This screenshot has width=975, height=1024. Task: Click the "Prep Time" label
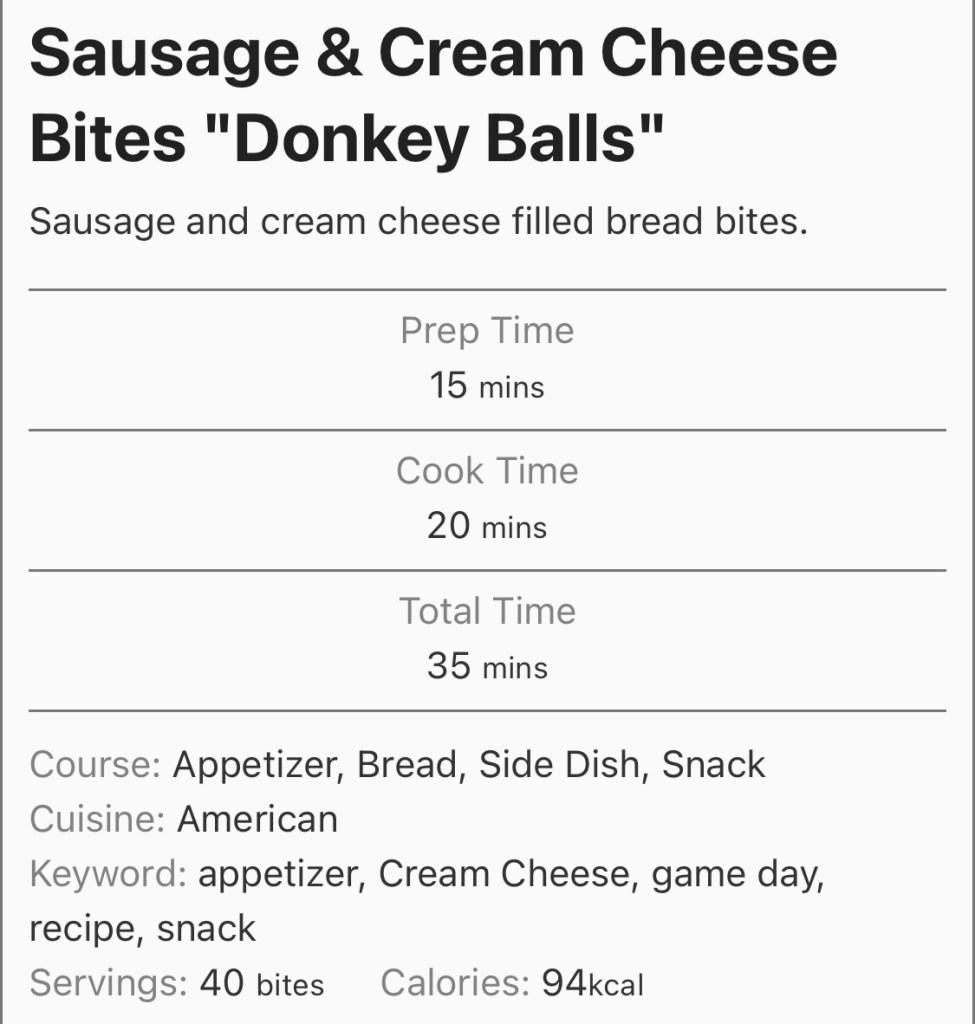point(487,331)
